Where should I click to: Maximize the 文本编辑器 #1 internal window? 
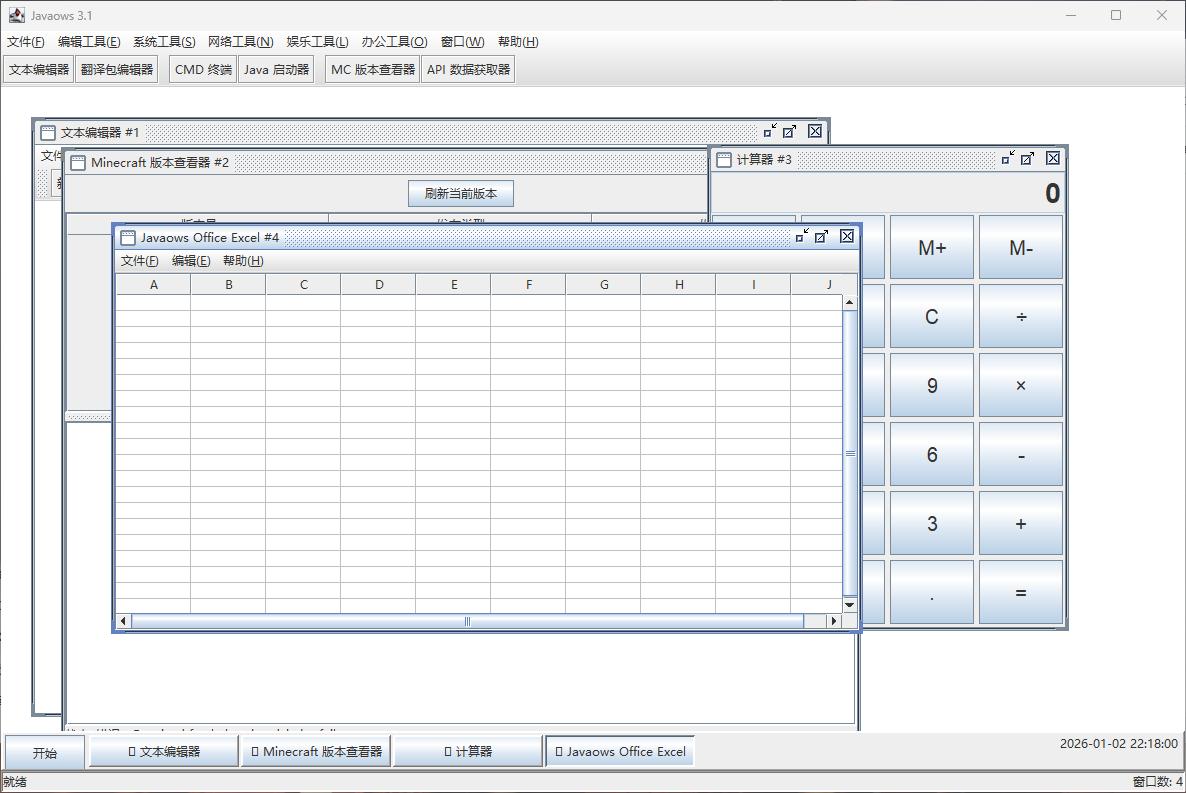[x=790, y=131]
